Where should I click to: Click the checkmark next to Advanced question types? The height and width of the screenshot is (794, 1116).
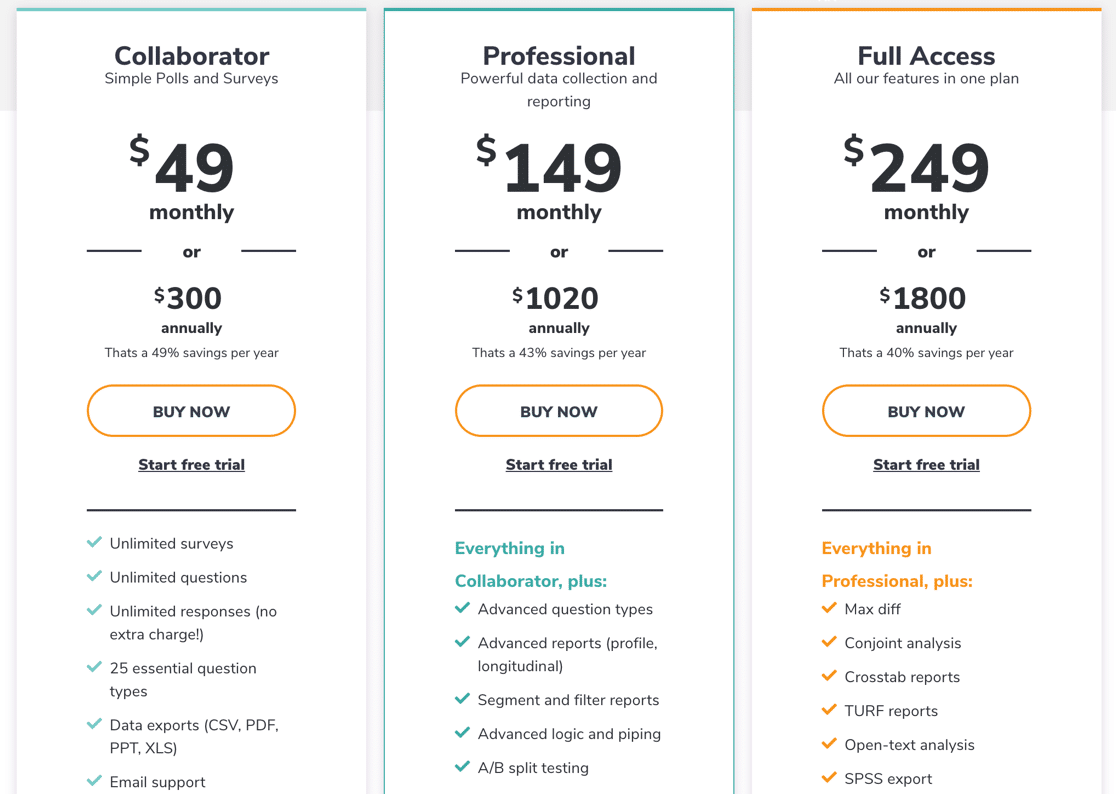[x=462, y=608]
